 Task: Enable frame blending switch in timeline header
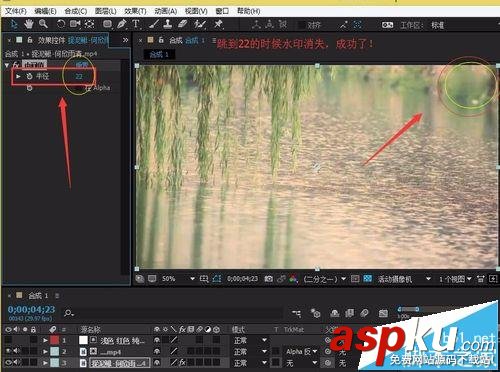coord(350,313)
